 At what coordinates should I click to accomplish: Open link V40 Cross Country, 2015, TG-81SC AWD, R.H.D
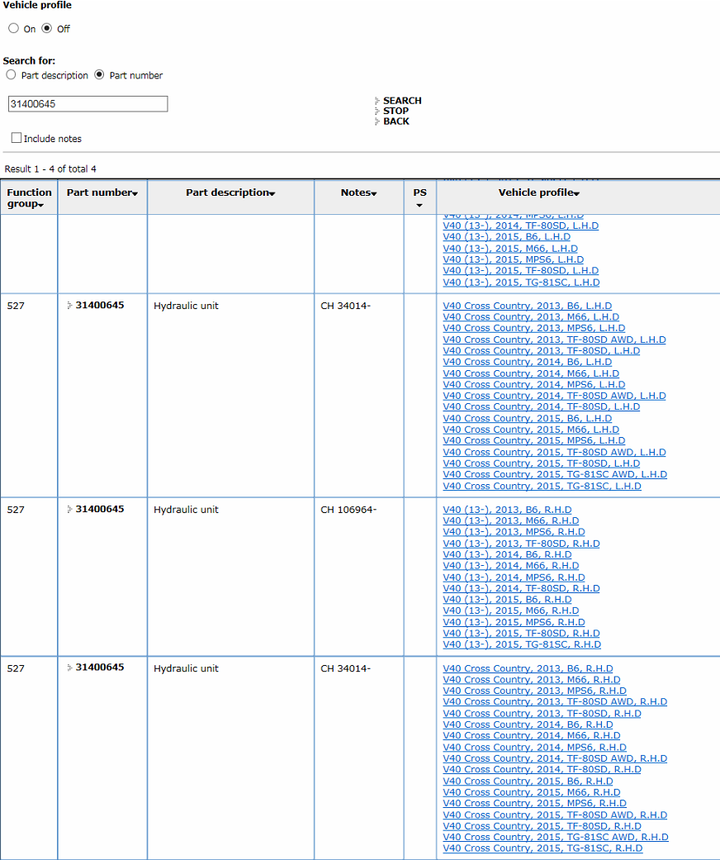click(555, 837)
